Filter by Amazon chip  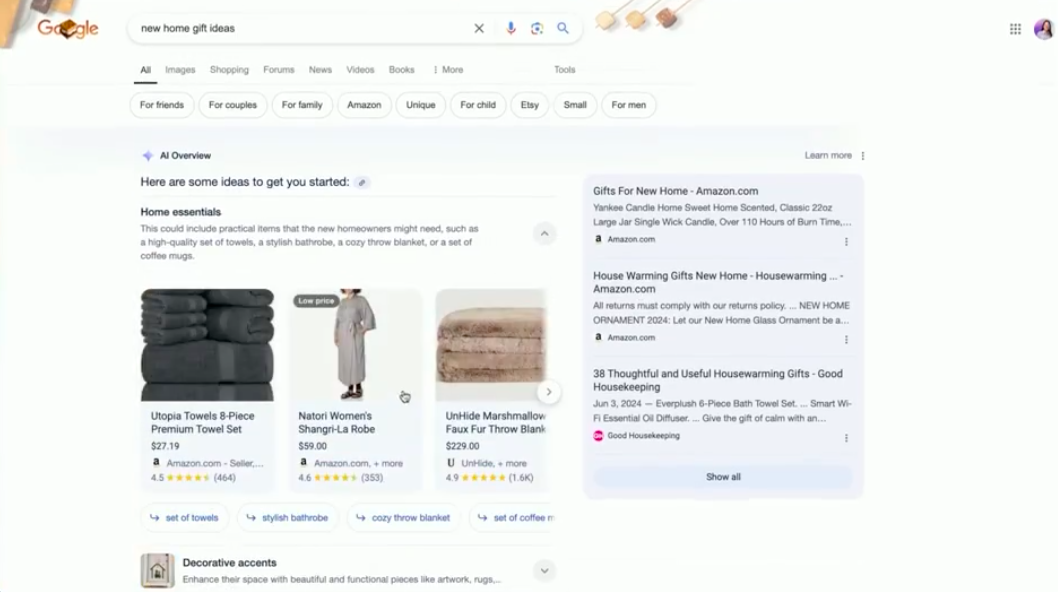click(x=364, y=105)
